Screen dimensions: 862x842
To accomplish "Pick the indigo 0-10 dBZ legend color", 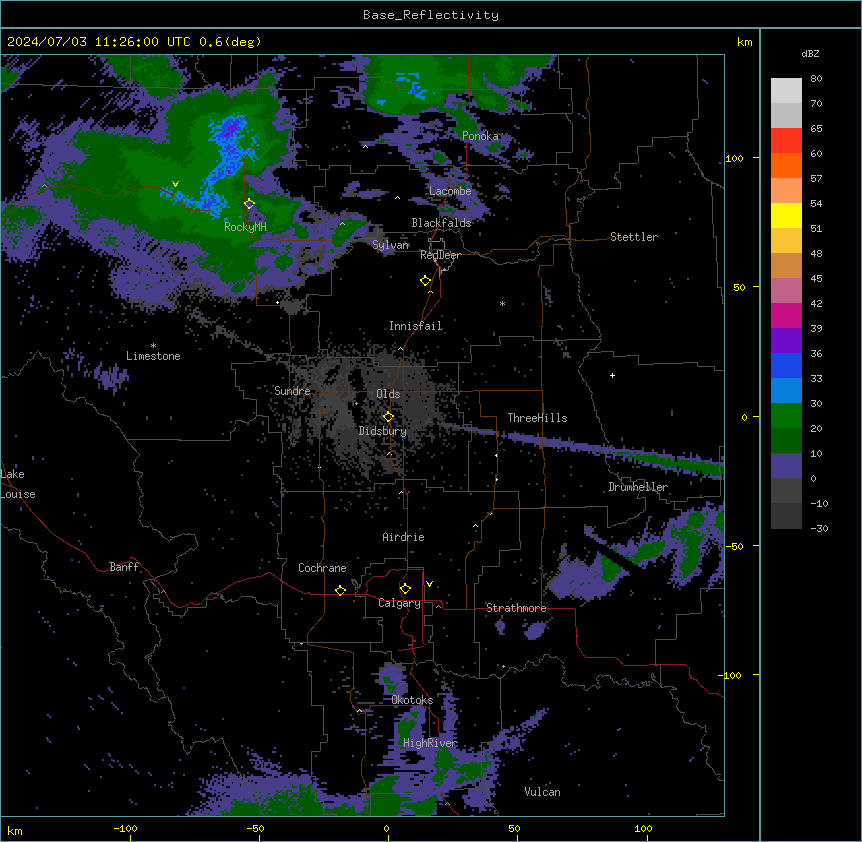I will tap(786, 466).
